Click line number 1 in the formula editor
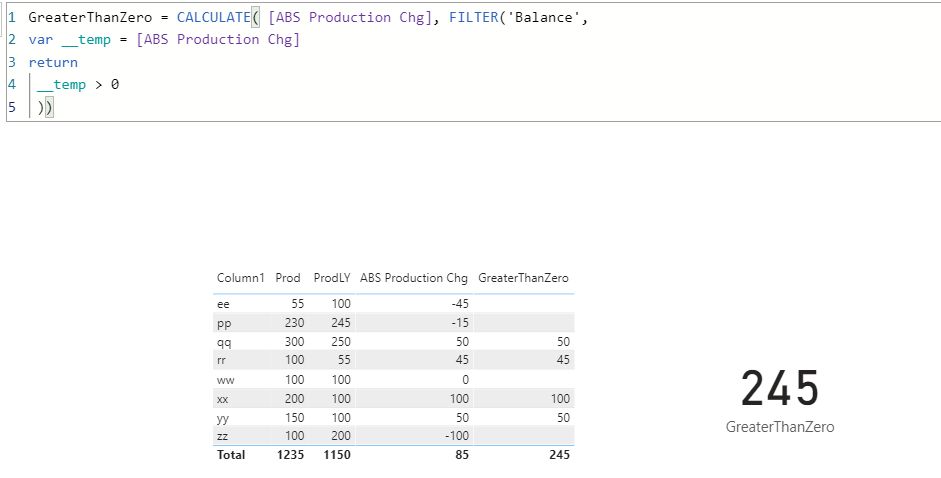This screenshot has width=941, height=478. 12,17
